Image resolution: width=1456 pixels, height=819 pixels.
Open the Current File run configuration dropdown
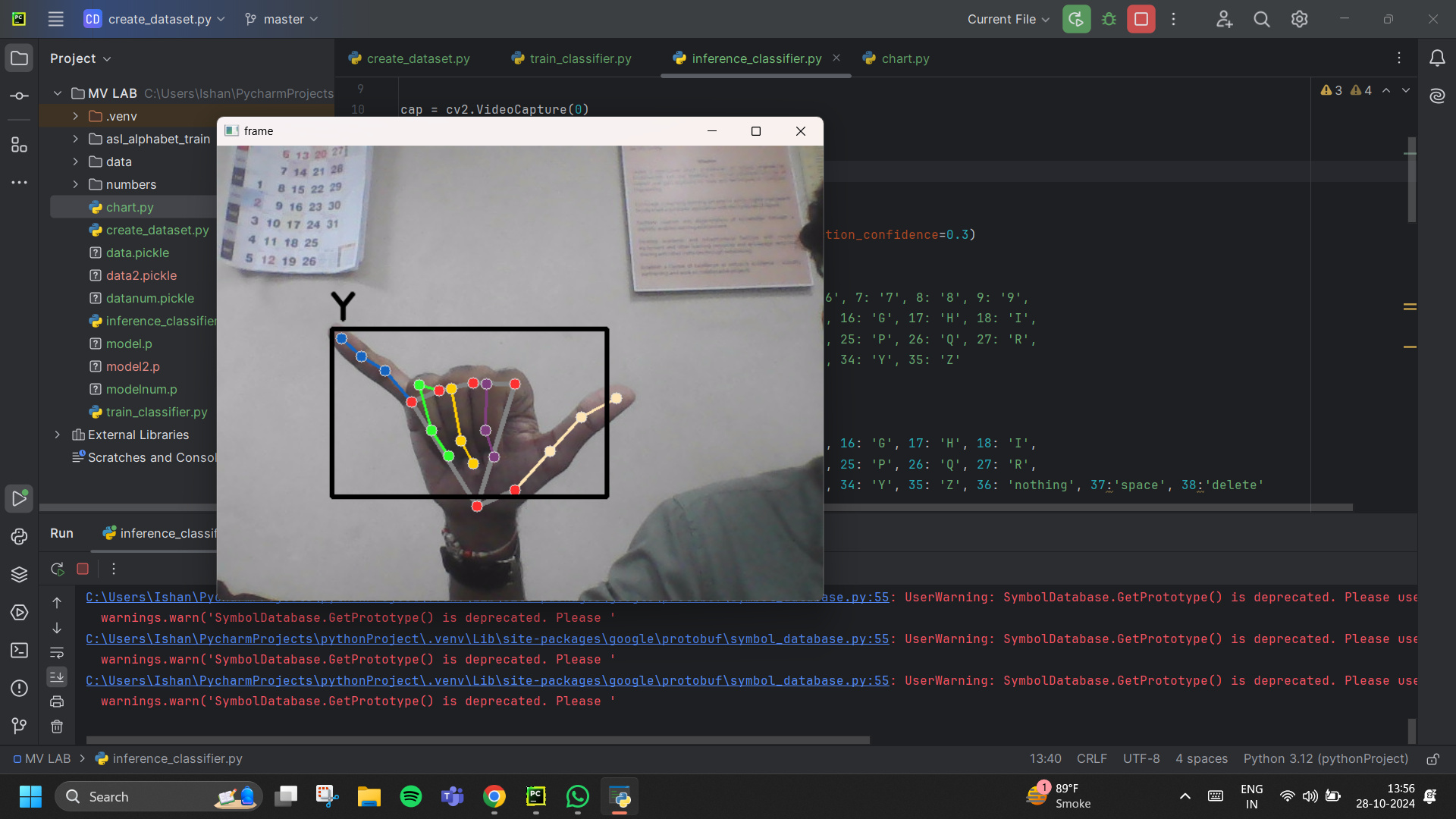[1007, 19]
